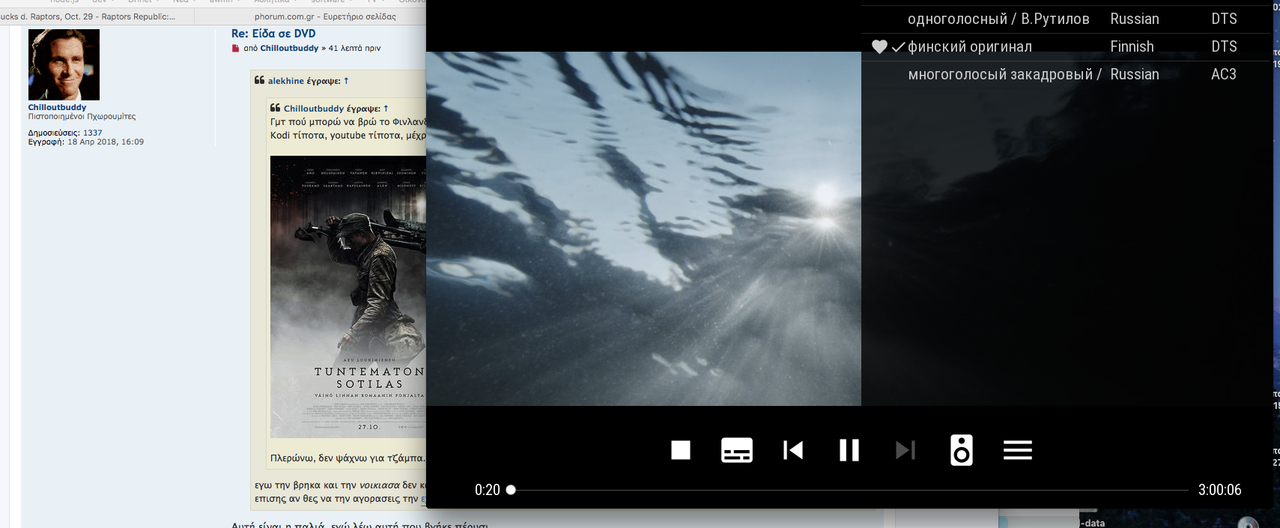Image resolution: width=1280 pixels, height=528 pixels.
Task: Open alekhine's profile link in quote
Action: coord(287,80)
